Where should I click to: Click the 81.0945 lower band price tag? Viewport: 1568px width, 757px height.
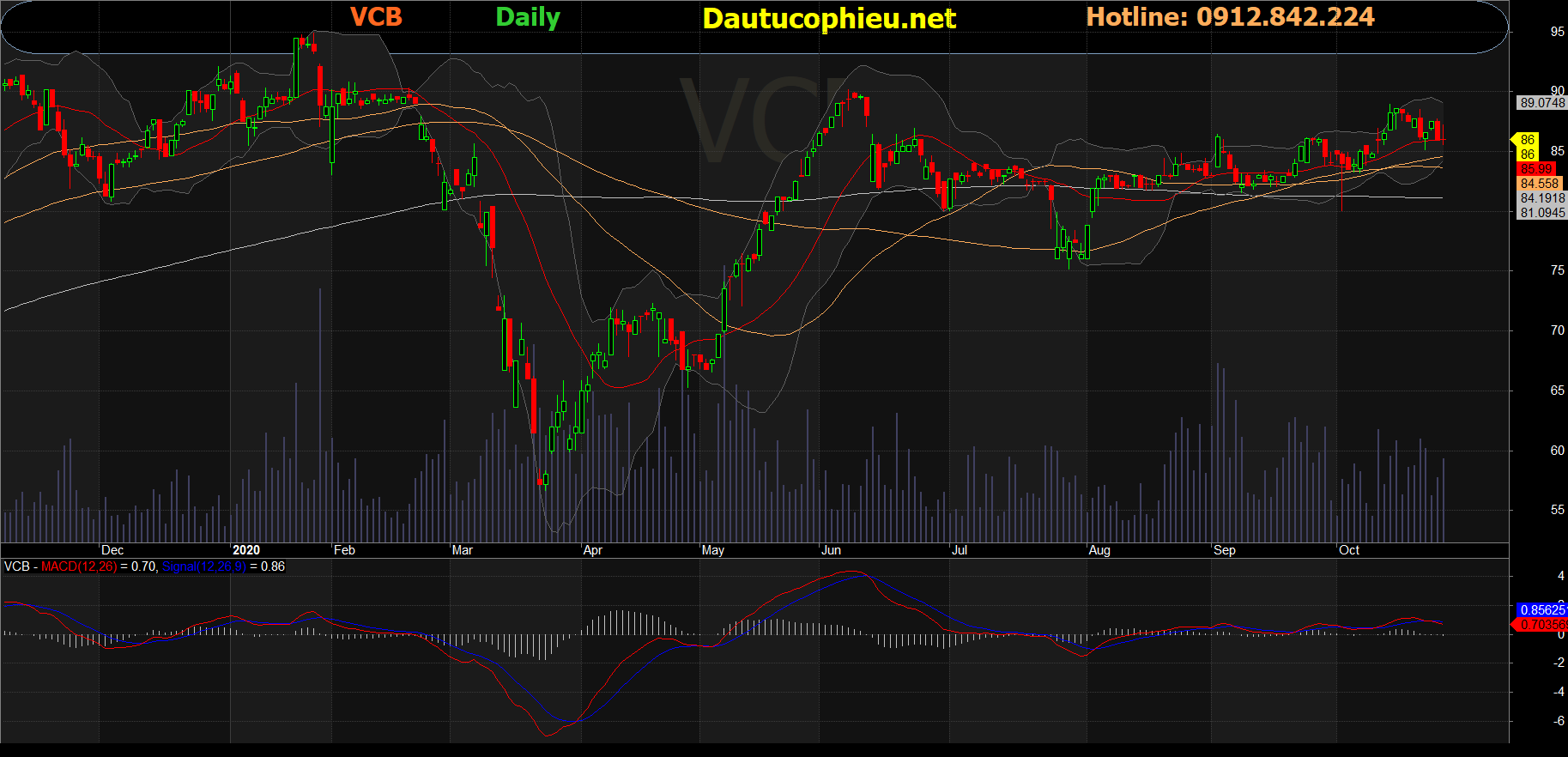1541,213
